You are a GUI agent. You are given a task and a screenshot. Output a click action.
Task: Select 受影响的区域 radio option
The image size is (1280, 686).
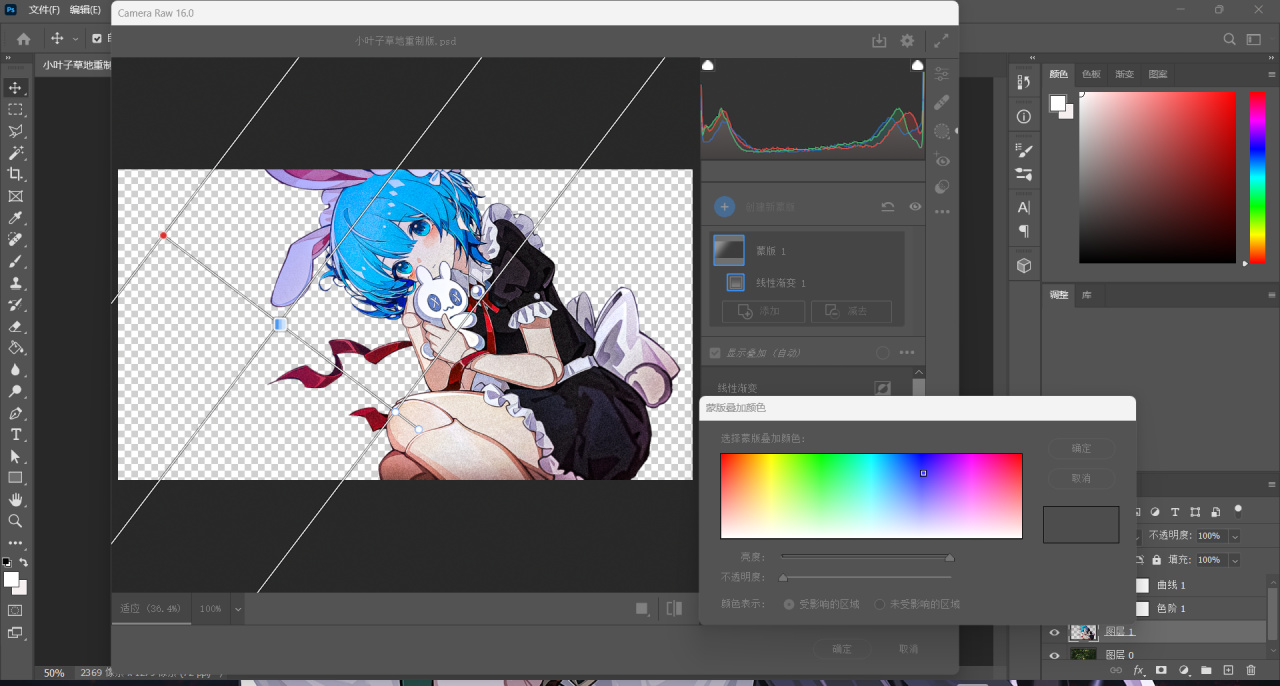click(789, 604)
